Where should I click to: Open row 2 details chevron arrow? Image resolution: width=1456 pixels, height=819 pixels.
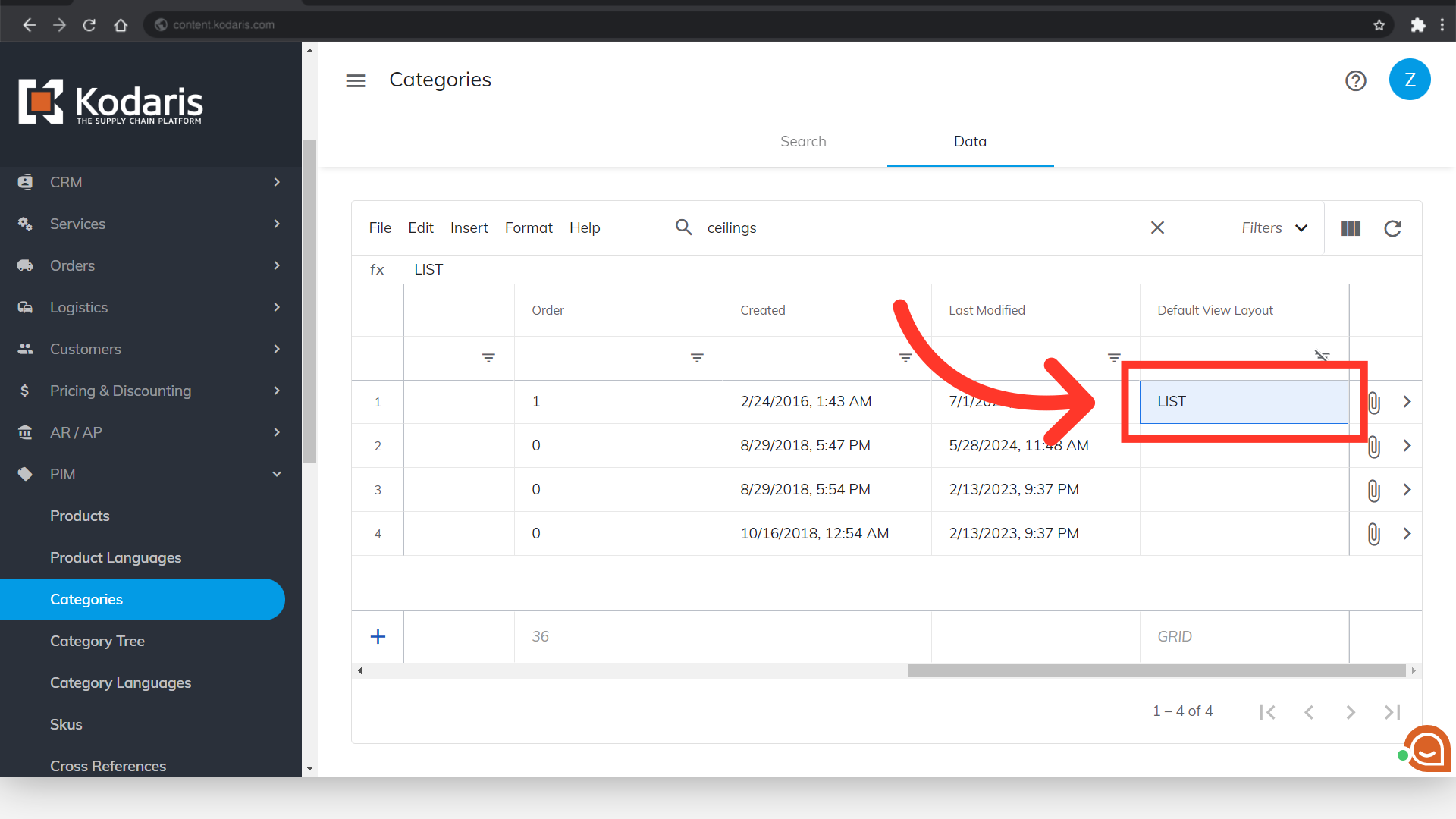(x=1407, y=446)
